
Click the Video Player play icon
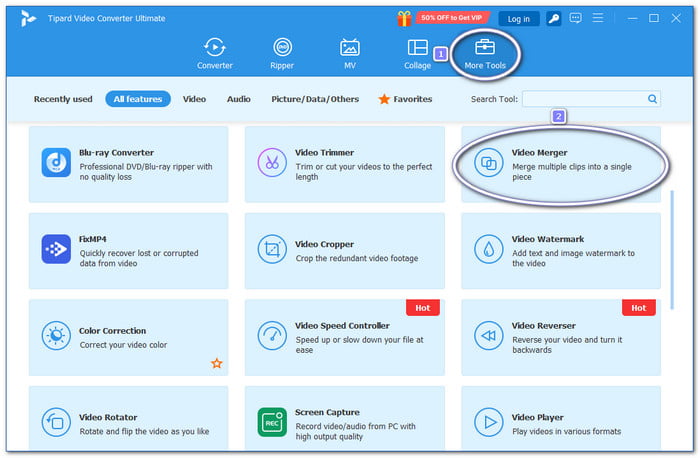click(x=488, y=422)
